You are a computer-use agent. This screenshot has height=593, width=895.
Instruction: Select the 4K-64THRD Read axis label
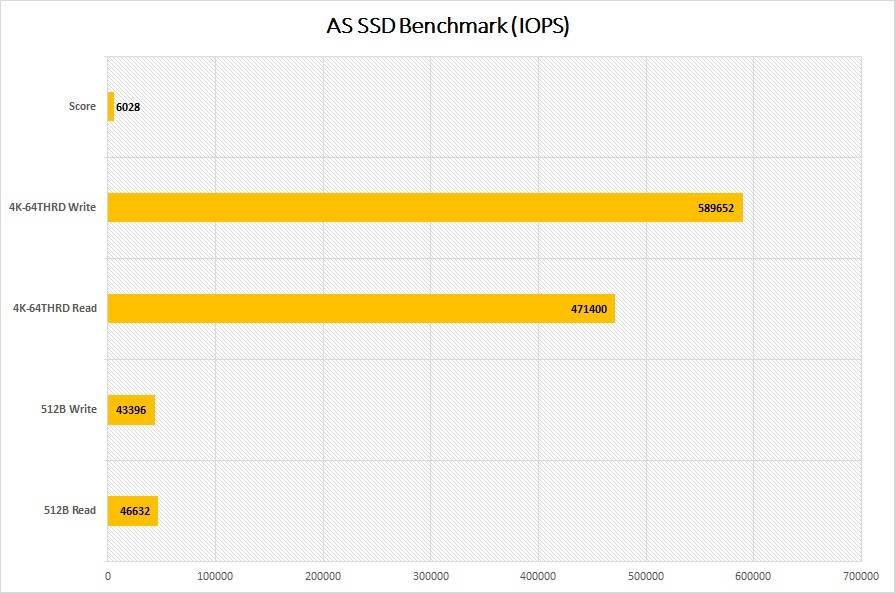(55, 308)
